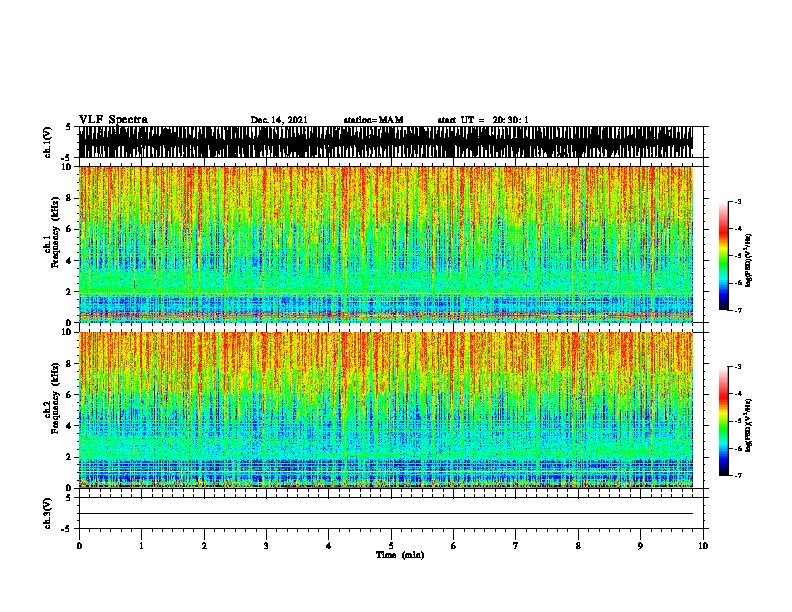Screen dimensions: 792x612
Task: Click the "ch.1(V)" waveform axis label
Action: (x=47, y=142)
